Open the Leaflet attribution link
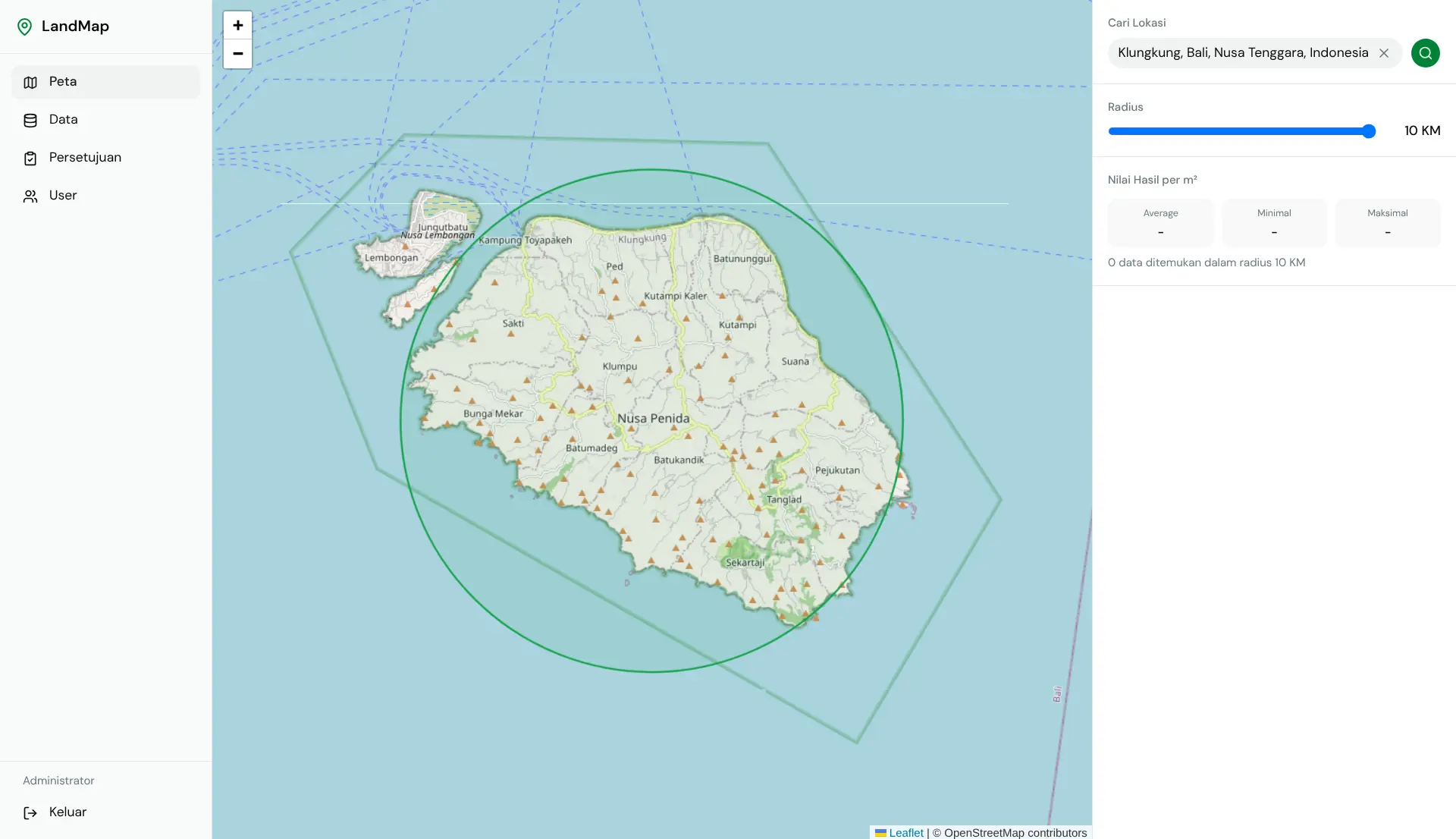The width and height of the screenshot is (1456, 839). (906, 833)
